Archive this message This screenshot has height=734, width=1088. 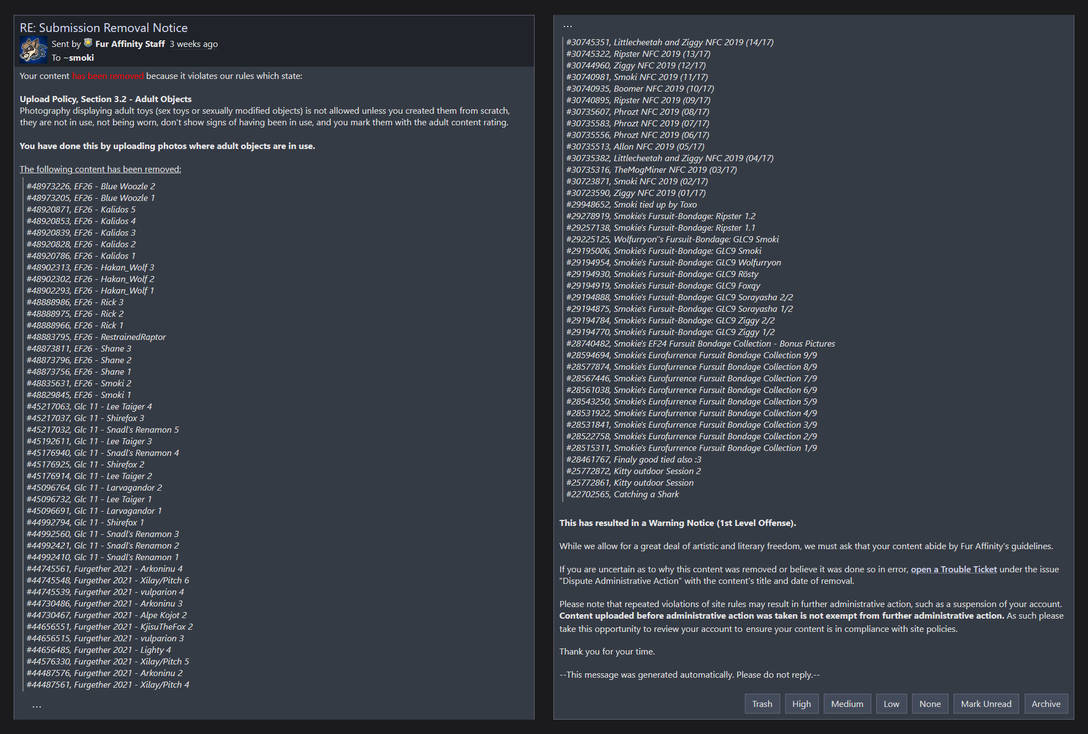point(1045,704)
